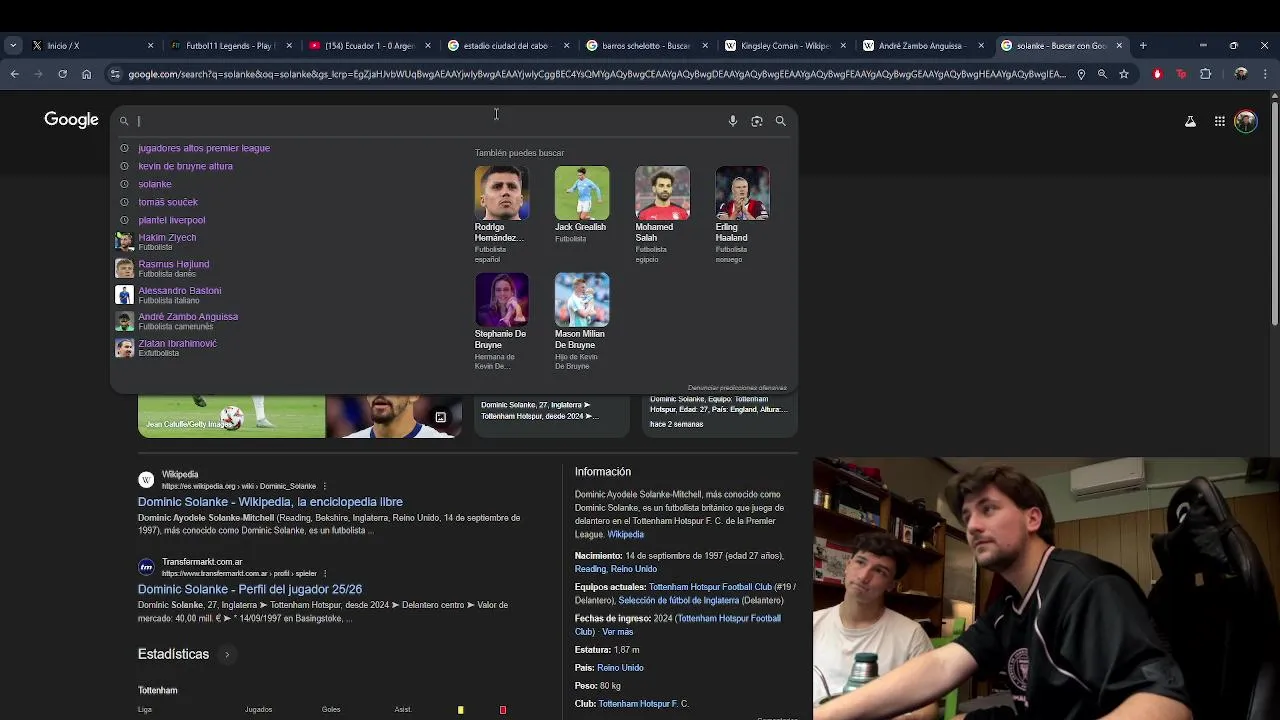Click Jack Grealish thumbnail card
This screenshot has width=1280, height=720.
581,205
